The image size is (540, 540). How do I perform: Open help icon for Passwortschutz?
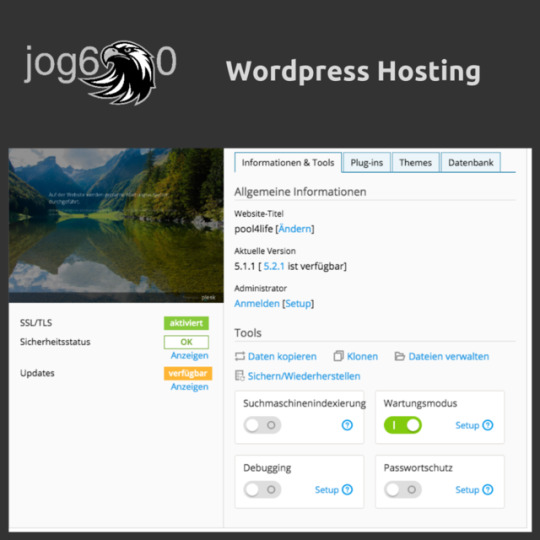pos(488,490)
